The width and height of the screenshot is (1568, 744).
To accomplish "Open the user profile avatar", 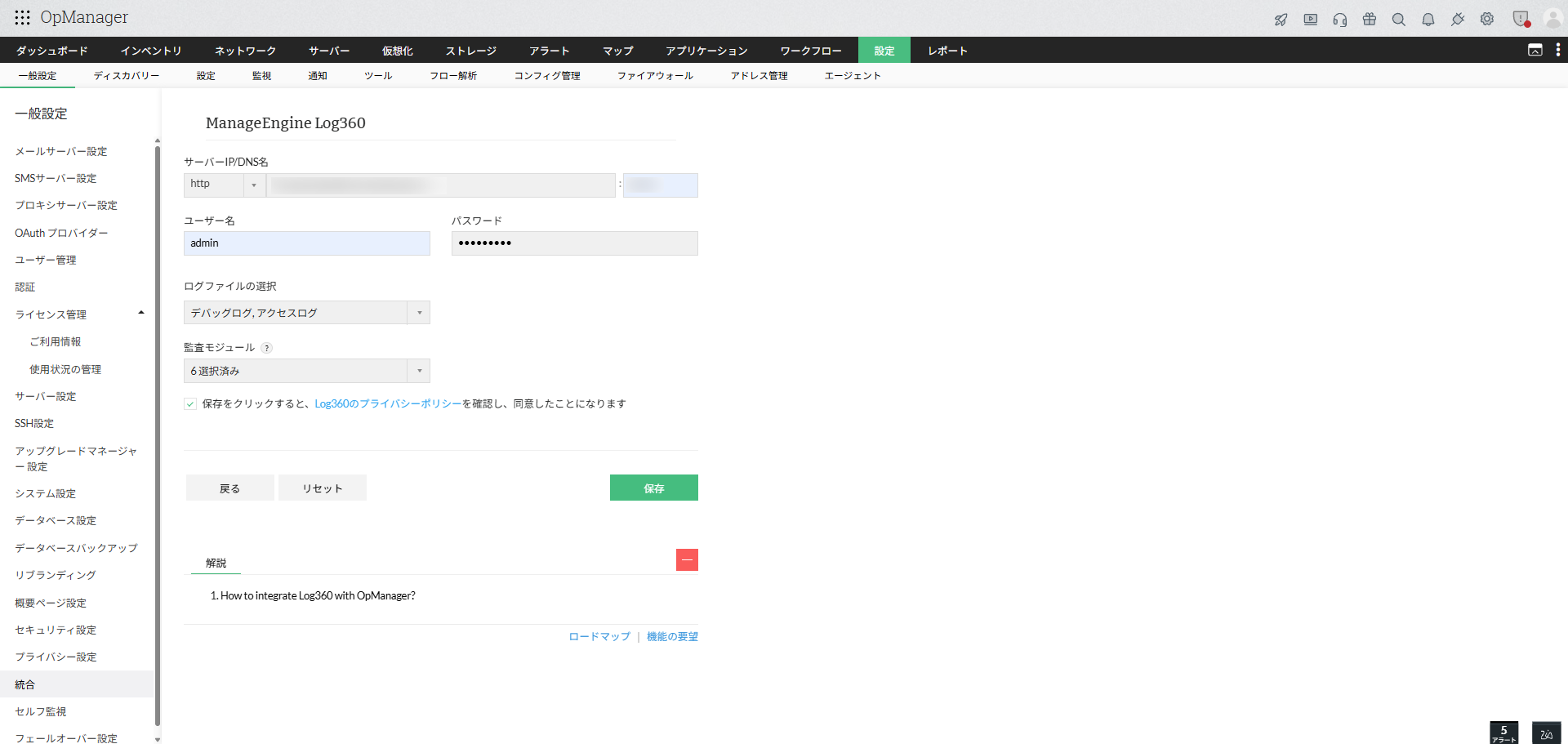I will pyautogui.click(x=1552, y=19).
